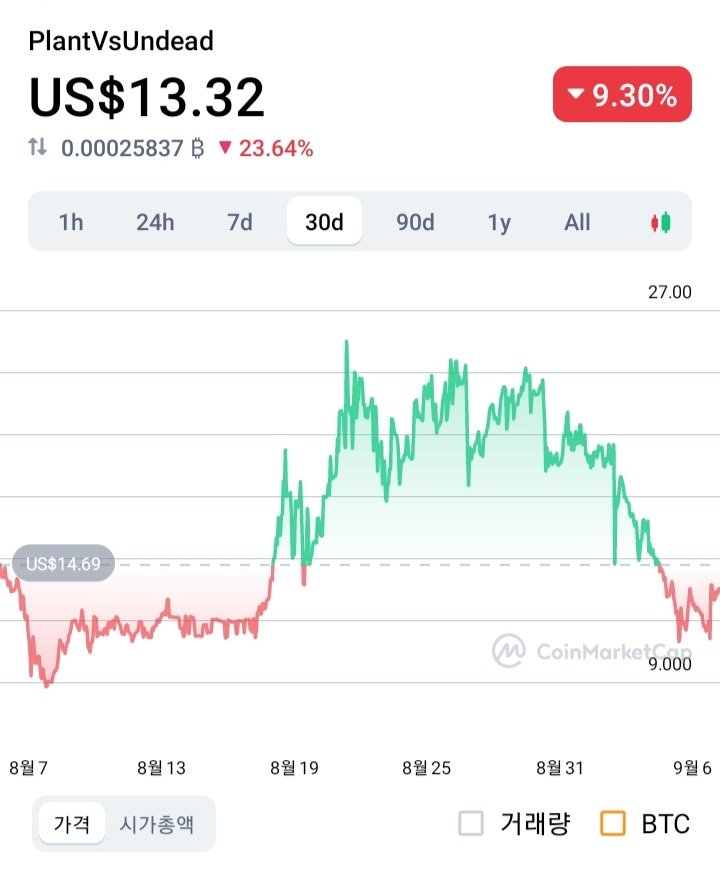
Task: Show the 90d price chart
Action: (x=415, y=222)
